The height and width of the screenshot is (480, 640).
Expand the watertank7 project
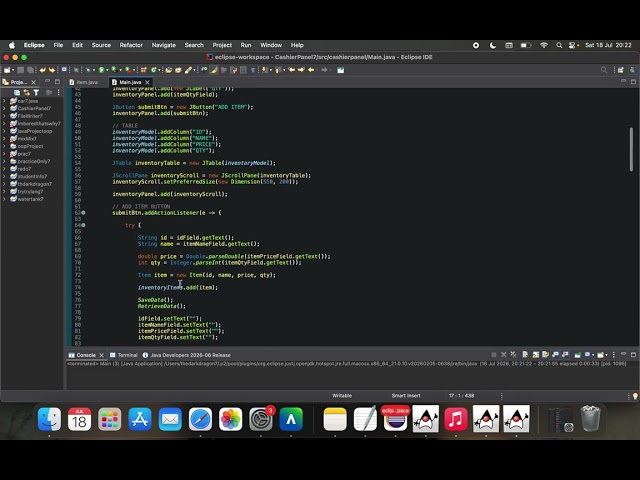click(4, 199)
